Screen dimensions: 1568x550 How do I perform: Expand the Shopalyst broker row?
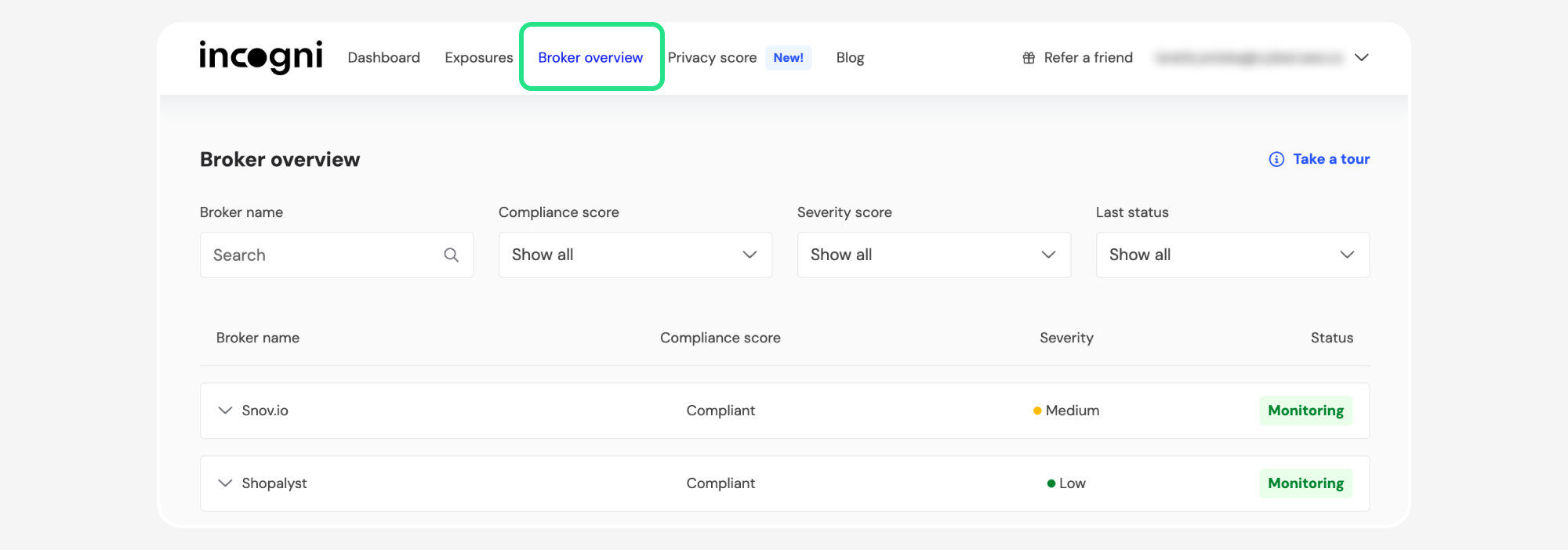pyautogui.click(x=225, y=483)
